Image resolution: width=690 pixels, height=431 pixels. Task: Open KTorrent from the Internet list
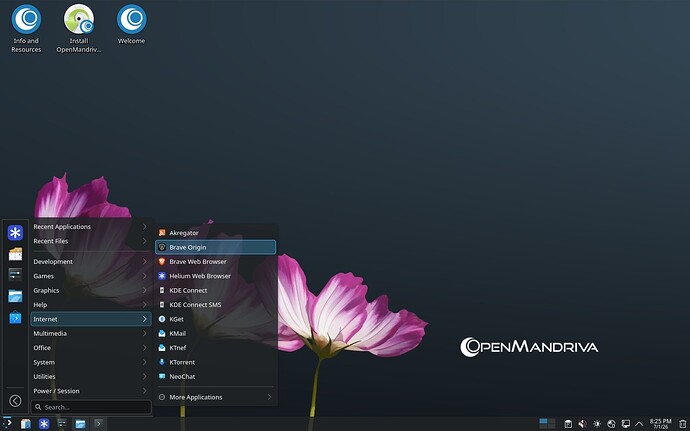(216, 362)
